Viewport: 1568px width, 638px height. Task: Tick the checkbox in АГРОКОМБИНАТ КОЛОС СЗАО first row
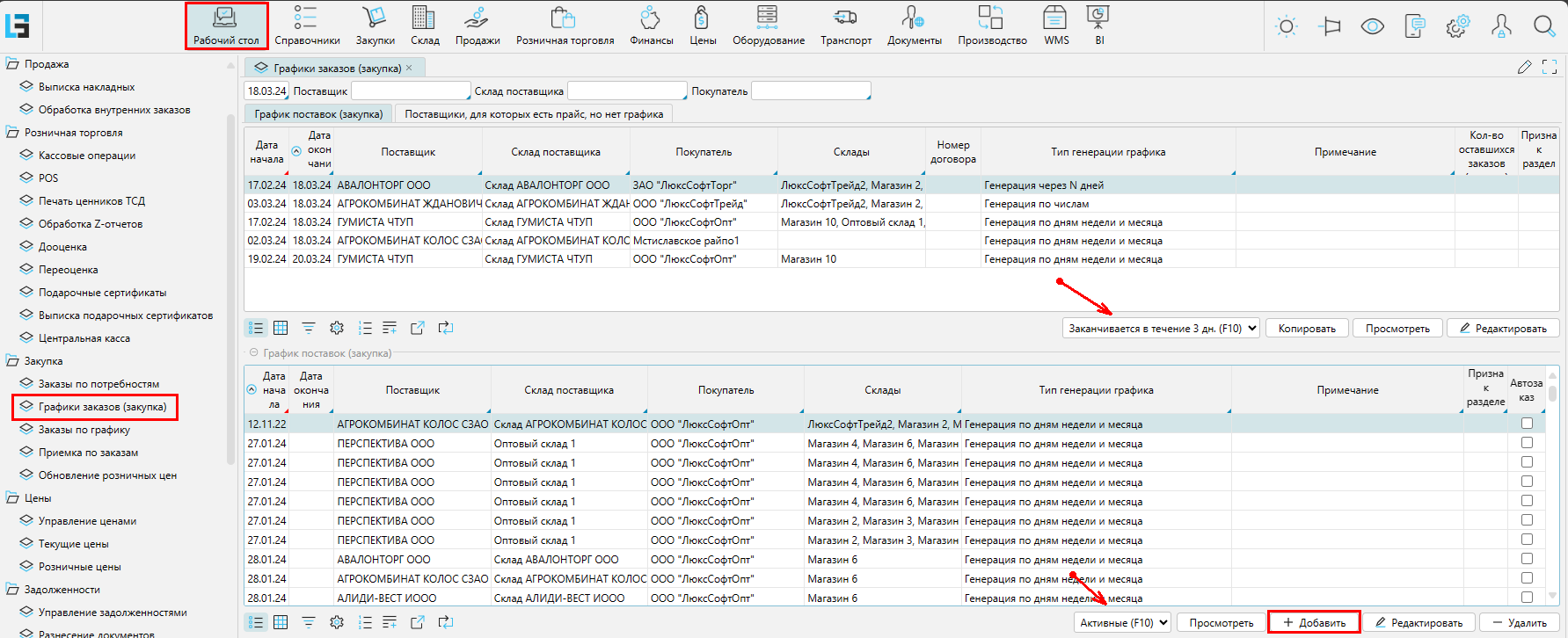point(1527,424)
